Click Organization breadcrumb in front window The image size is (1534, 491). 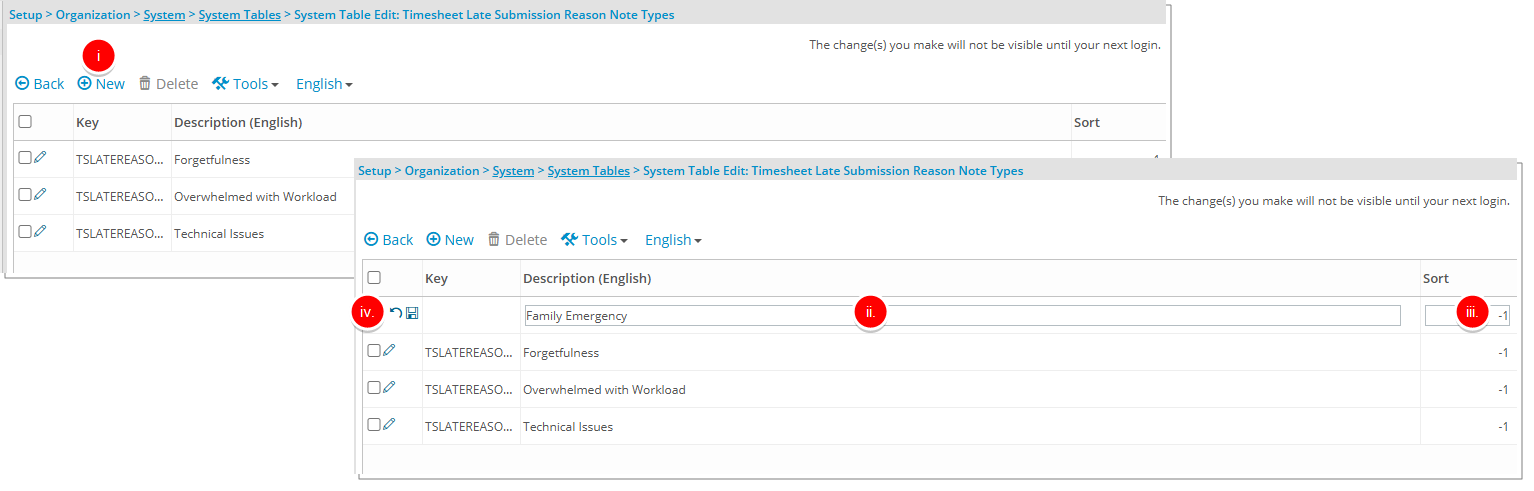click(442, 171)
